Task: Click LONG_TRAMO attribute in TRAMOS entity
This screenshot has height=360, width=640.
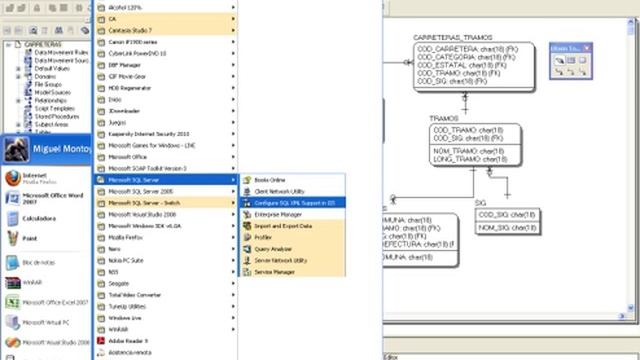Action: click(470, 159)
